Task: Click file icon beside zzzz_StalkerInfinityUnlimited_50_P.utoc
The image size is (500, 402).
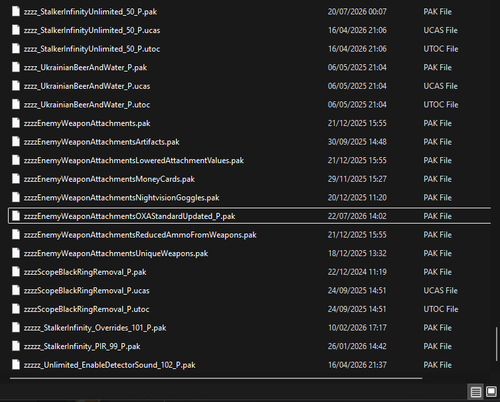Action: pos(16,49)
